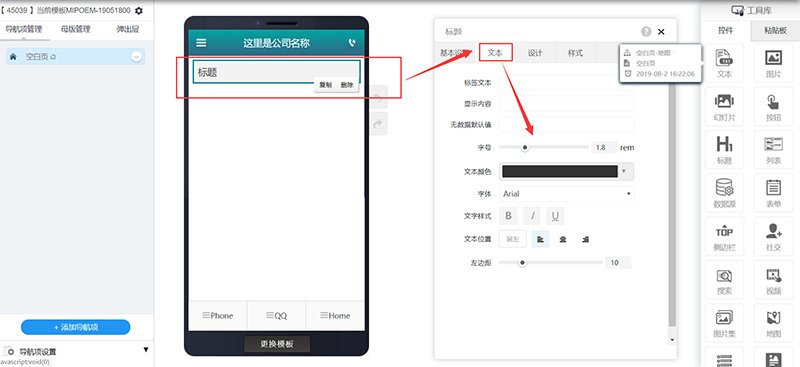This screenshot has height=367, width=800.
Task: Toggle underline U text style
Action: [555, 216]
